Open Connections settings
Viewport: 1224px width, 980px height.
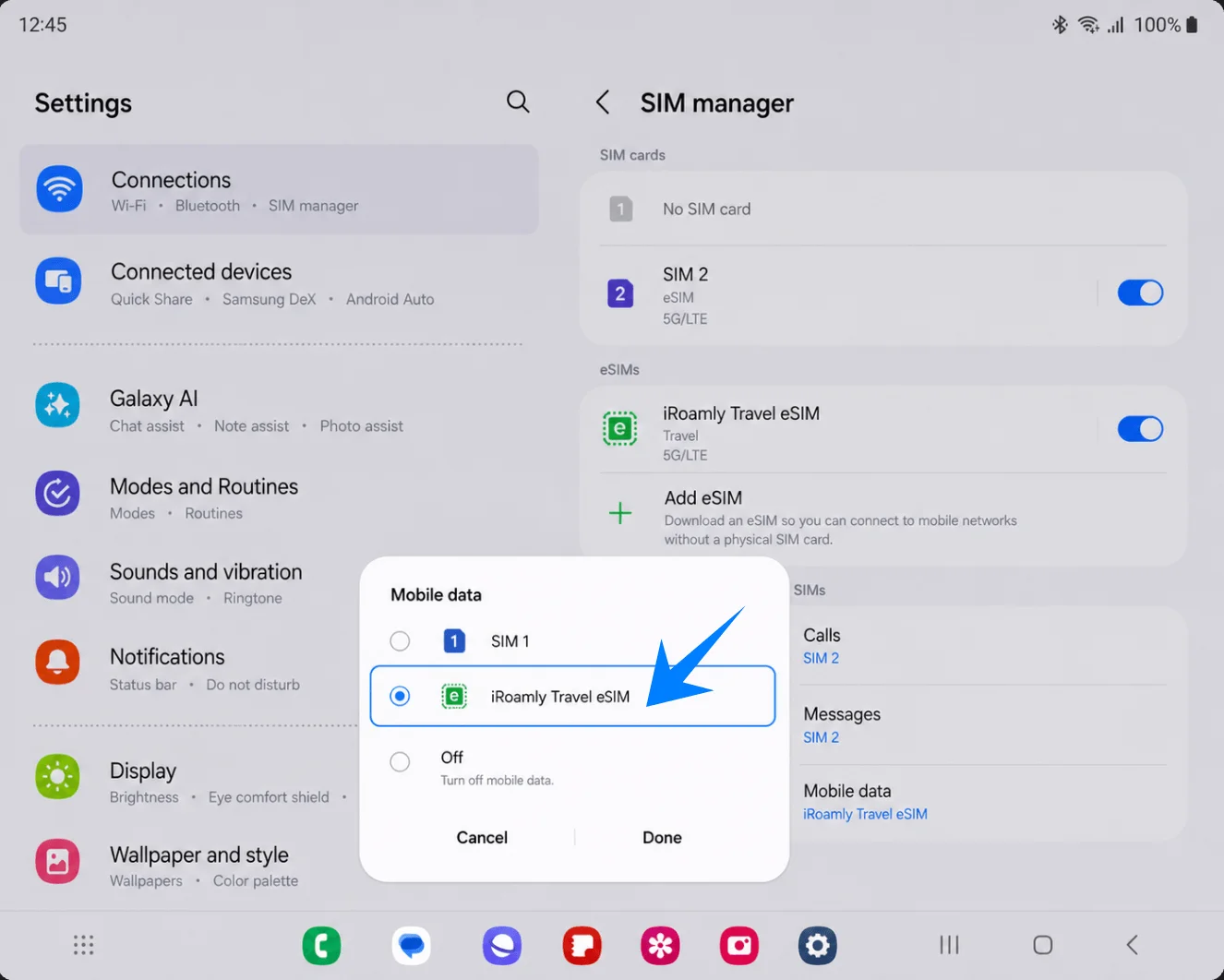pyautogui.click(x=279, y=189)
